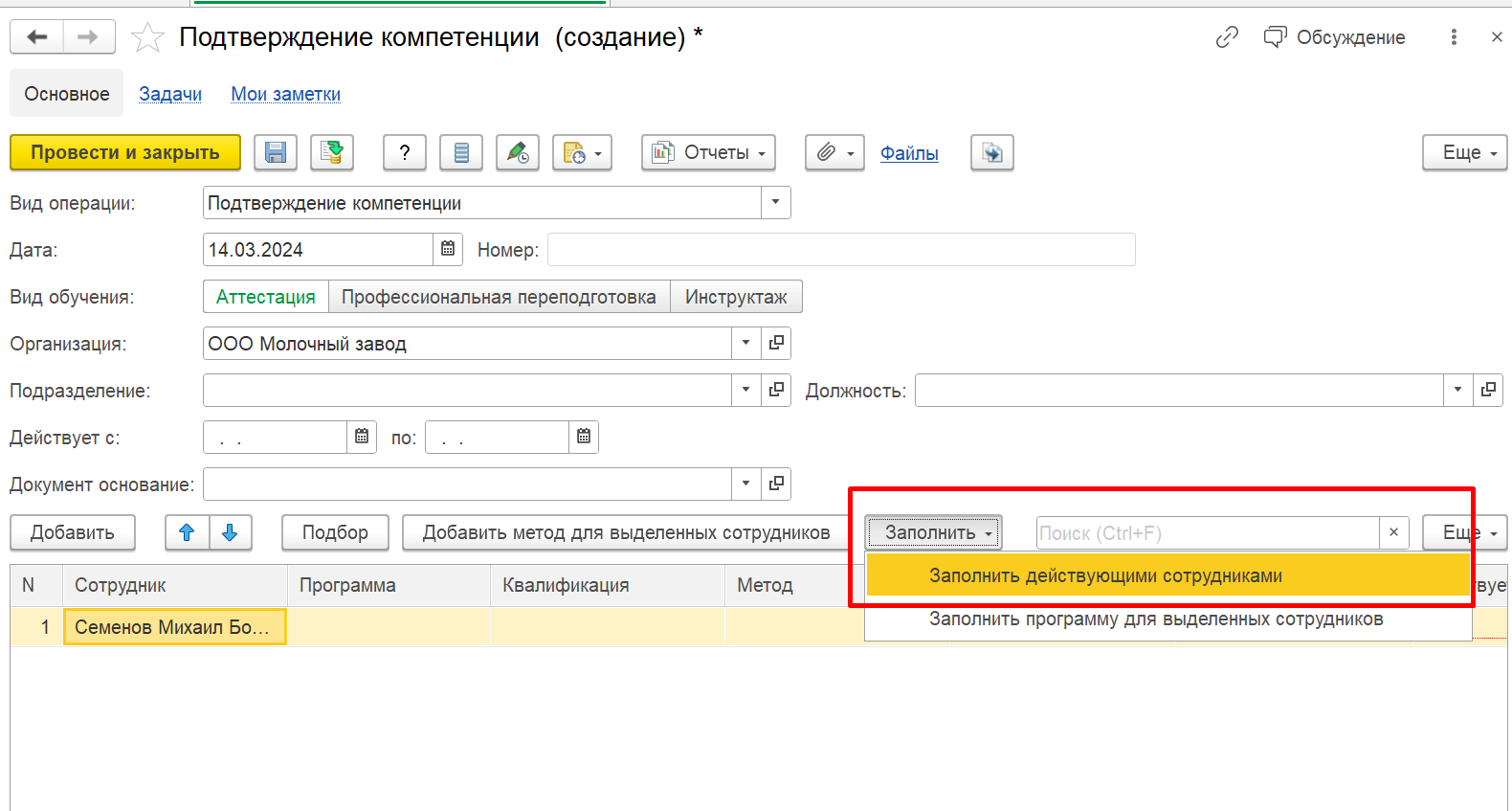Select Профессиональная переподготовка training type
Image resolution: width=1512 pixels, height=811 pixels.
(x=499, y=297)
